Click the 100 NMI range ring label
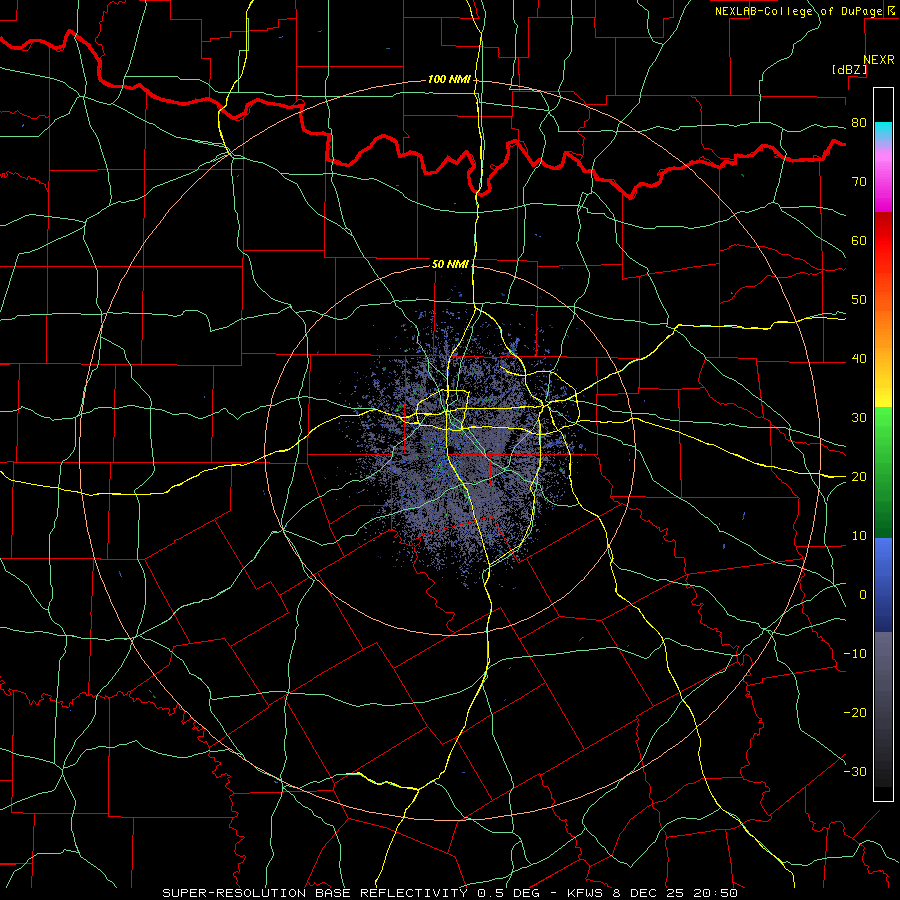This screenshot has width=900, height=900. coord(449,79)
